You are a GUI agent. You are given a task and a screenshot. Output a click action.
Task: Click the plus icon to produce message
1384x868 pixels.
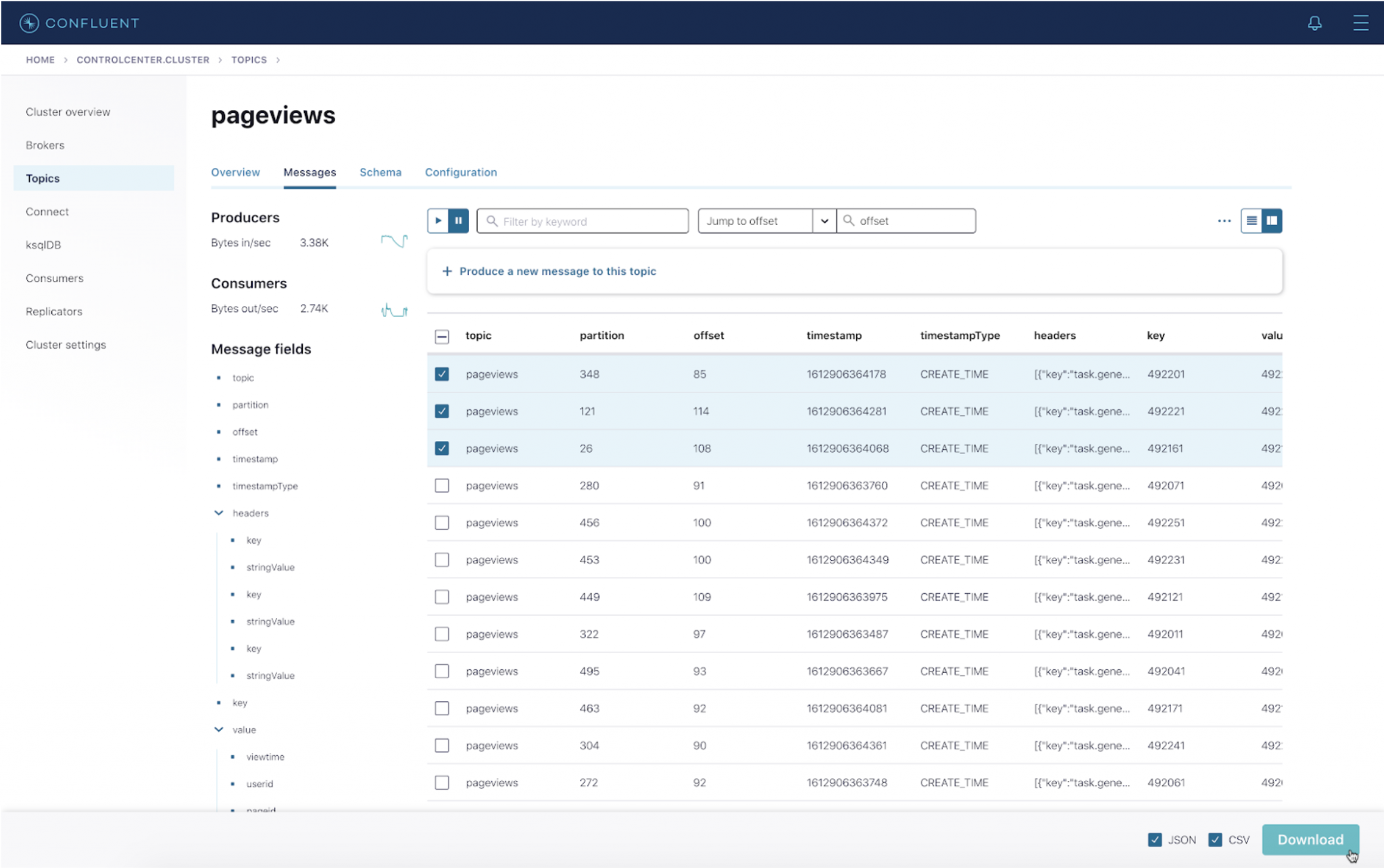447,271
